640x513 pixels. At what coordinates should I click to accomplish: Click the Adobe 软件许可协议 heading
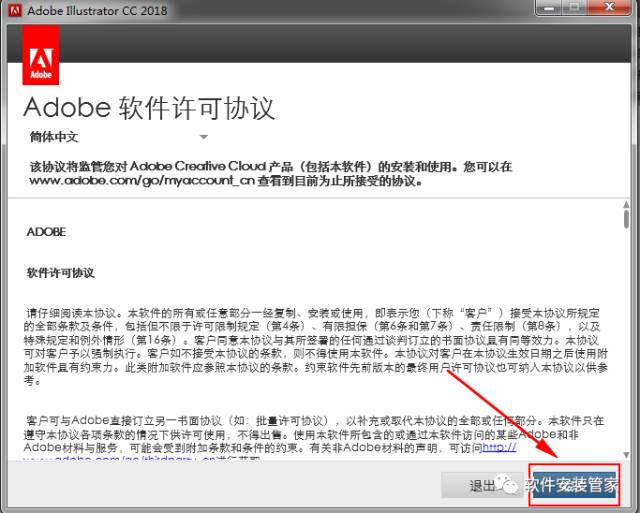click(149, 107)
